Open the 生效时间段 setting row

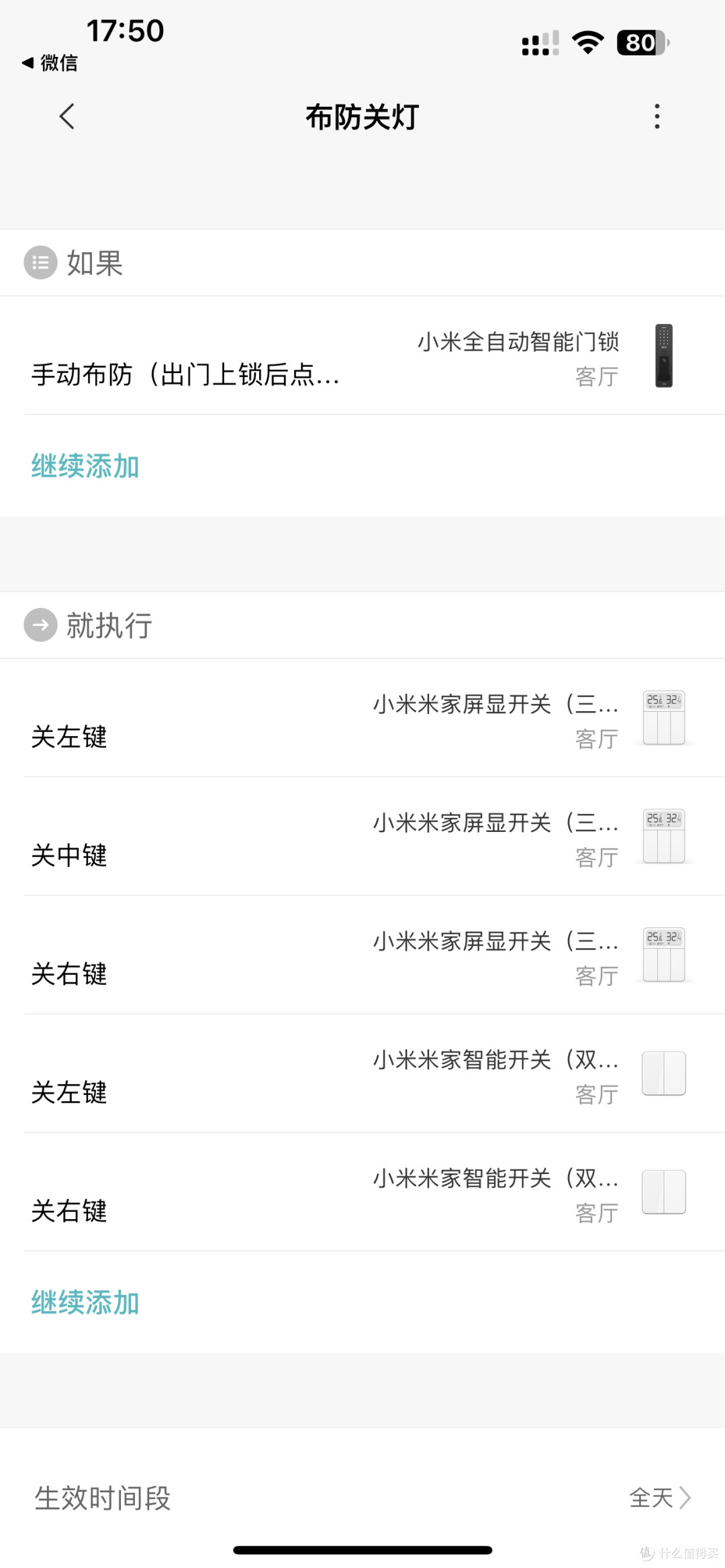coord(102,1498)
